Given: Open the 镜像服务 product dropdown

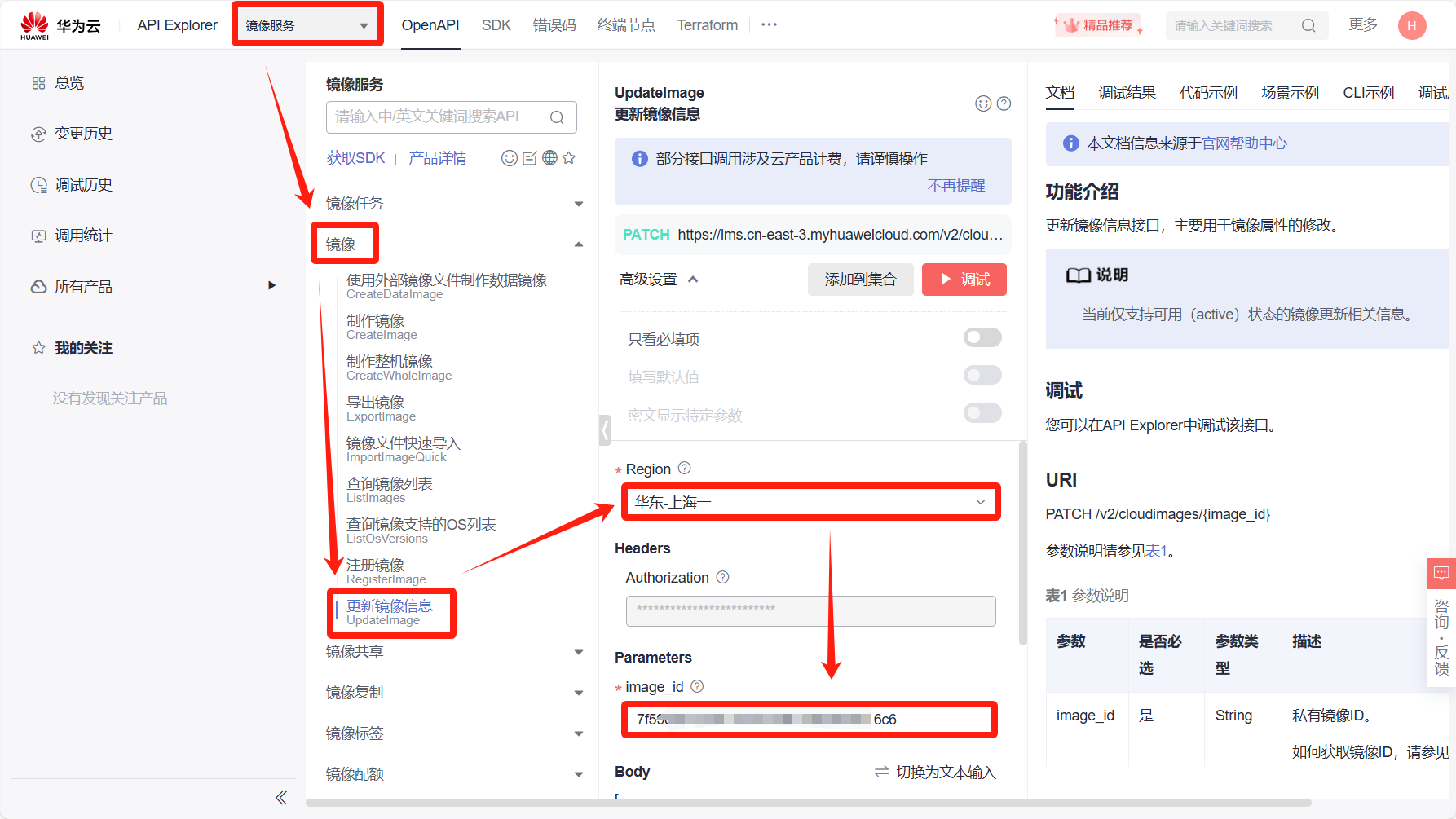Looking at the screenshot, I should click(307, 25).
